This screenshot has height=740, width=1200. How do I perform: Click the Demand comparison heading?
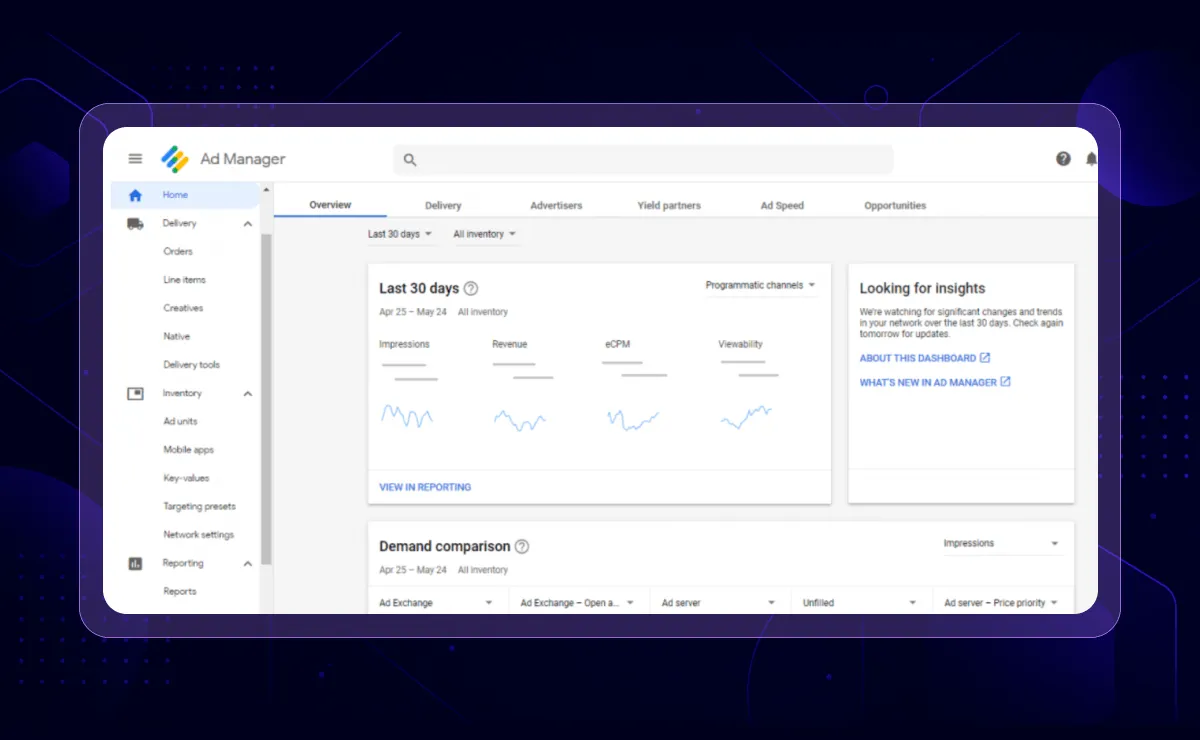coord(445,547)
